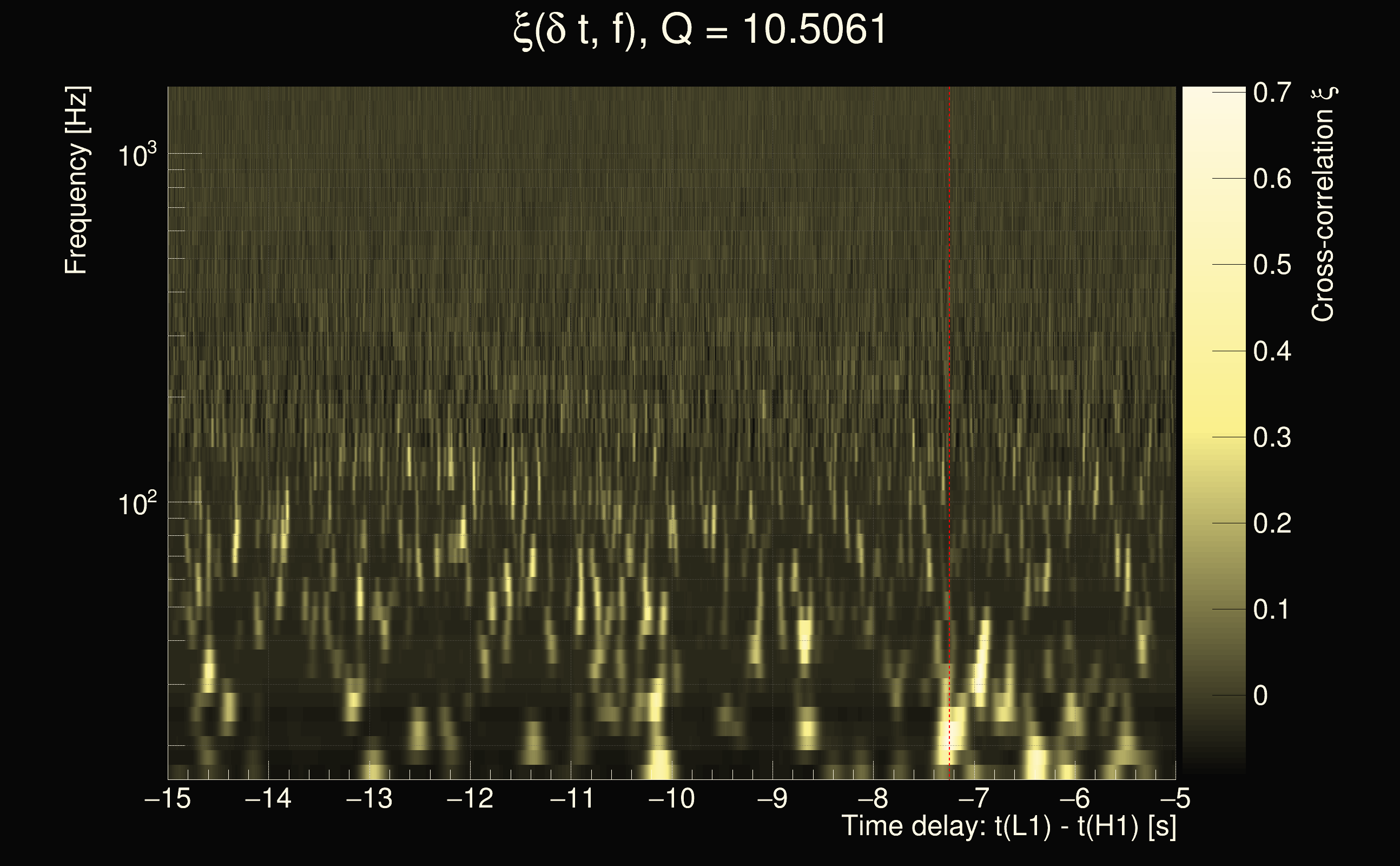Click the -10 tick label on the time axis
The width and height of the screenshot is (1400, 866).
click(671, 798)
